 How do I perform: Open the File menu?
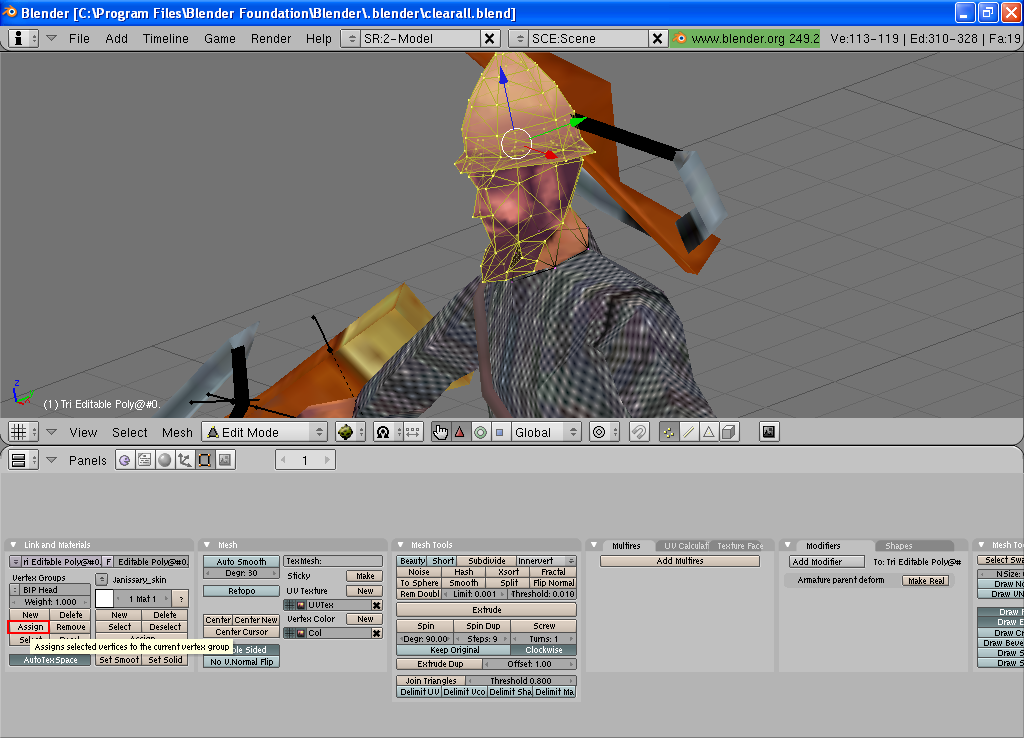pyautogui.click(x=79, y=39)
